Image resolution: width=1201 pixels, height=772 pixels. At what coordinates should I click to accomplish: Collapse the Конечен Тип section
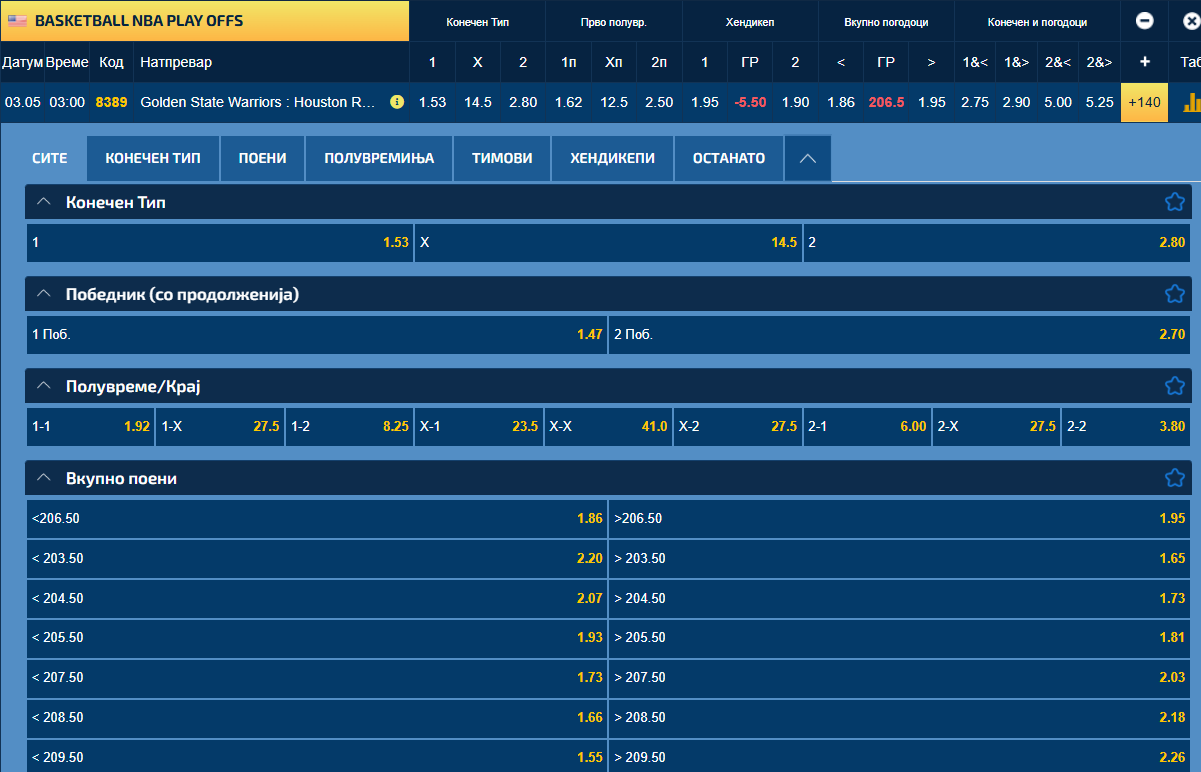click(43, 202)
